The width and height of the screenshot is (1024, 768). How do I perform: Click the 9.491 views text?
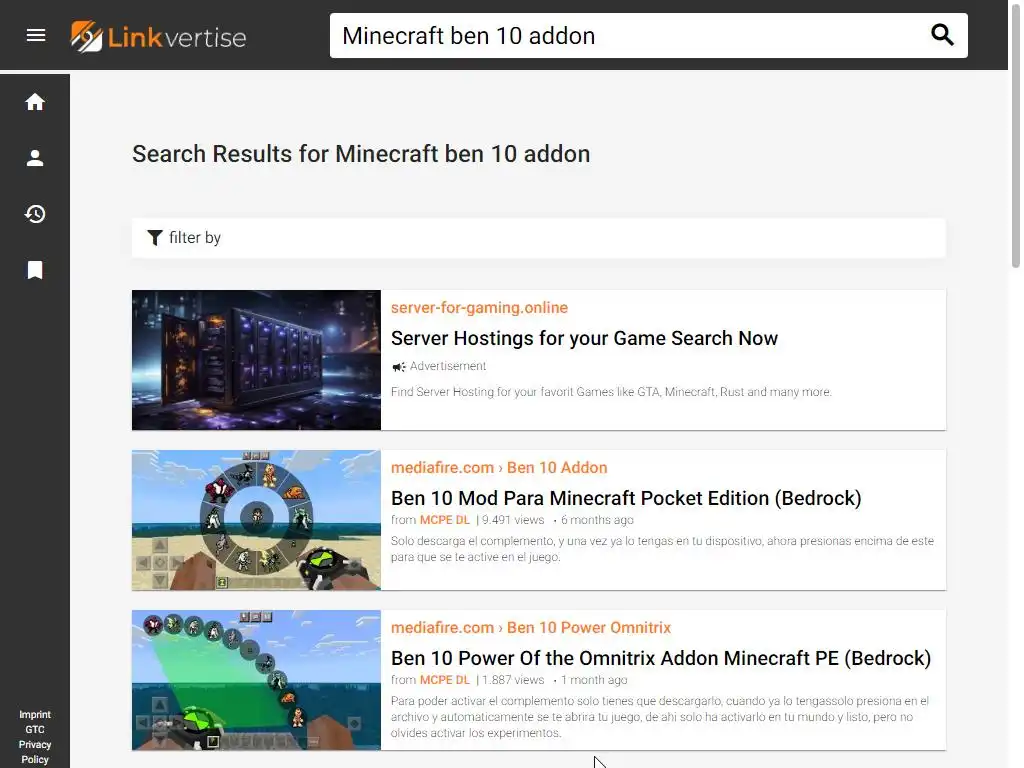[513, 520]
